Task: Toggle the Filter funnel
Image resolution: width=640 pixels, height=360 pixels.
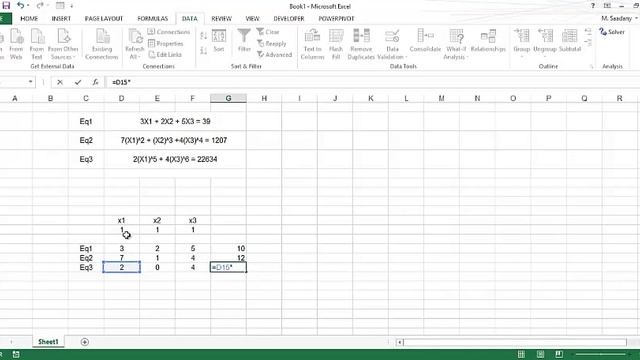Action: coord(244,40)
